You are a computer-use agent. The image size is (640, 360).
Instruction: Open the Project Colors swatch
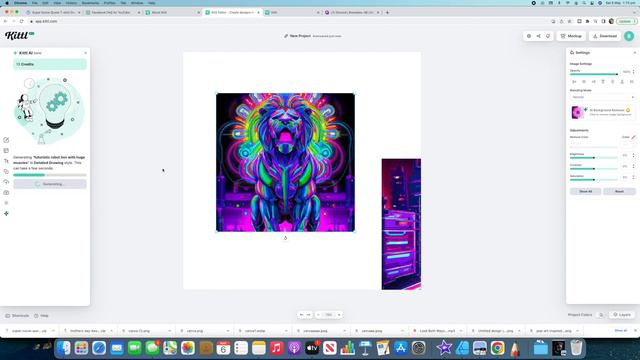(601, 315)
